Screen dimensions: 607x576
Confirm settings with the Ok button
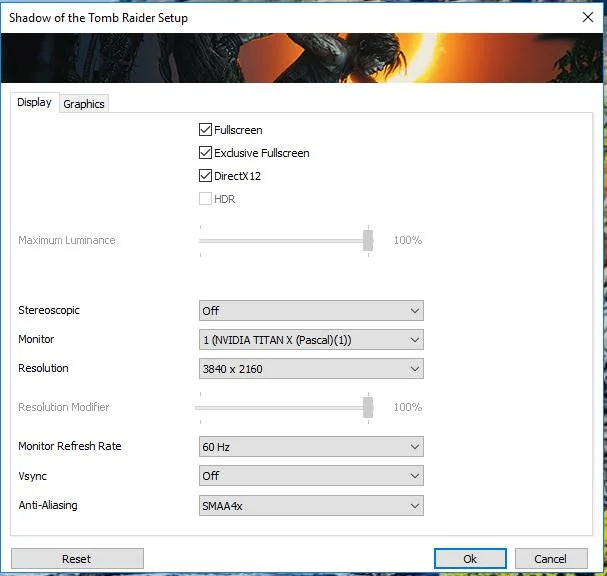[x=470, y=559]
